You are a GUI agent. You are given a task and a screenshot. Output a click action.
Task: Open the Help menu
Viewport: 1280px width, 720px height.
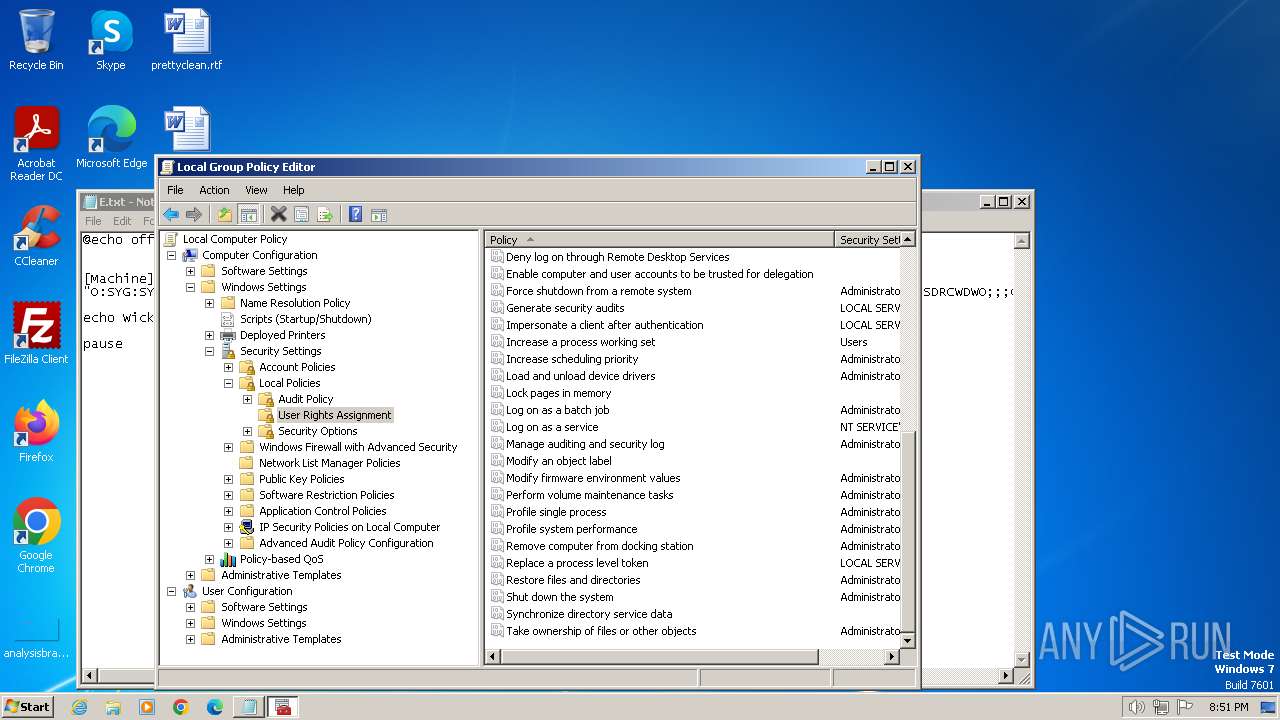coord(293,190)
